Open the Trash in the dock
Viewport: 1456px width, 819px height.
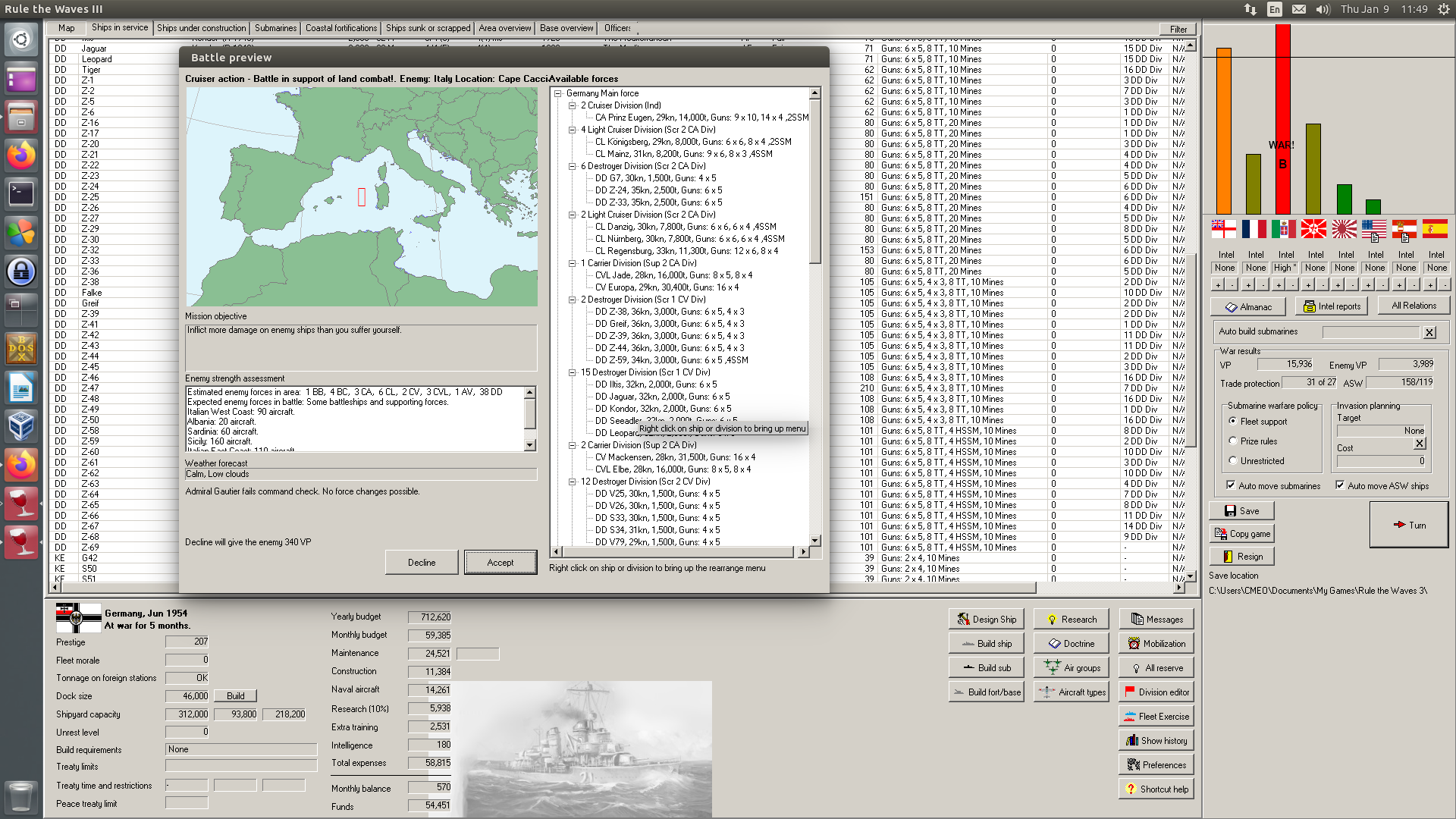click(21, 798)
